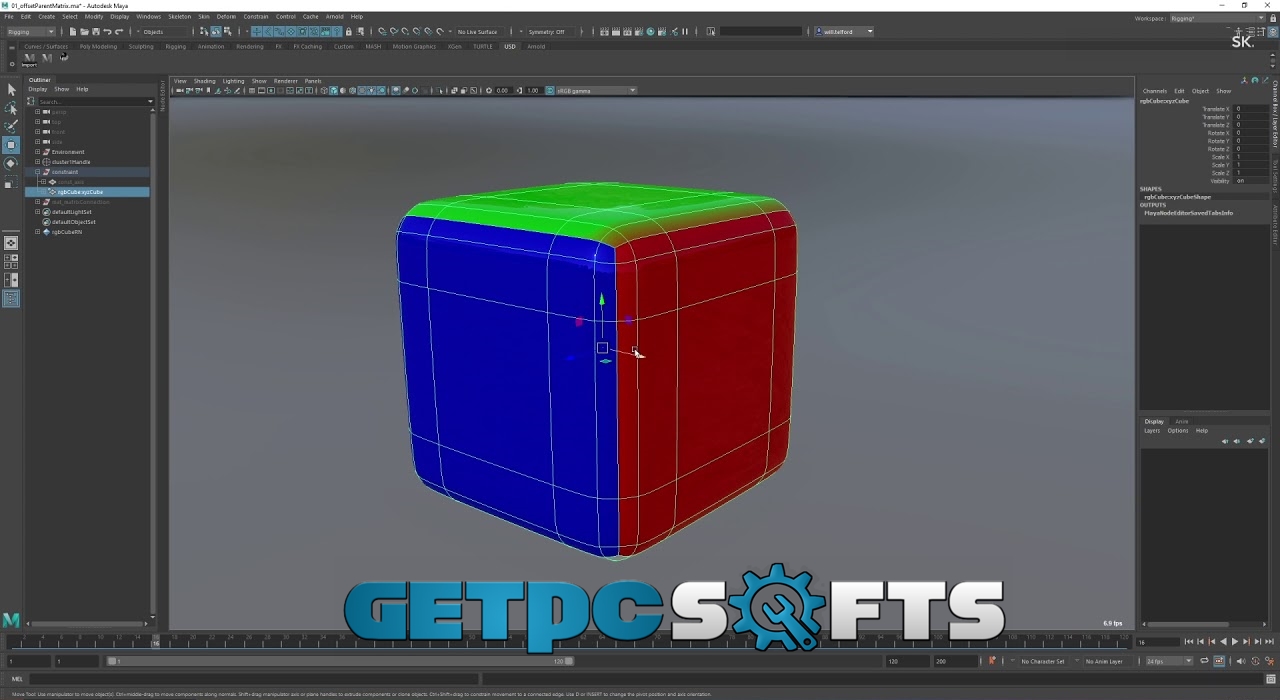1280x700 pixels.
Task: Expand the Environment node in Outliner
Action: click(38, 152)
